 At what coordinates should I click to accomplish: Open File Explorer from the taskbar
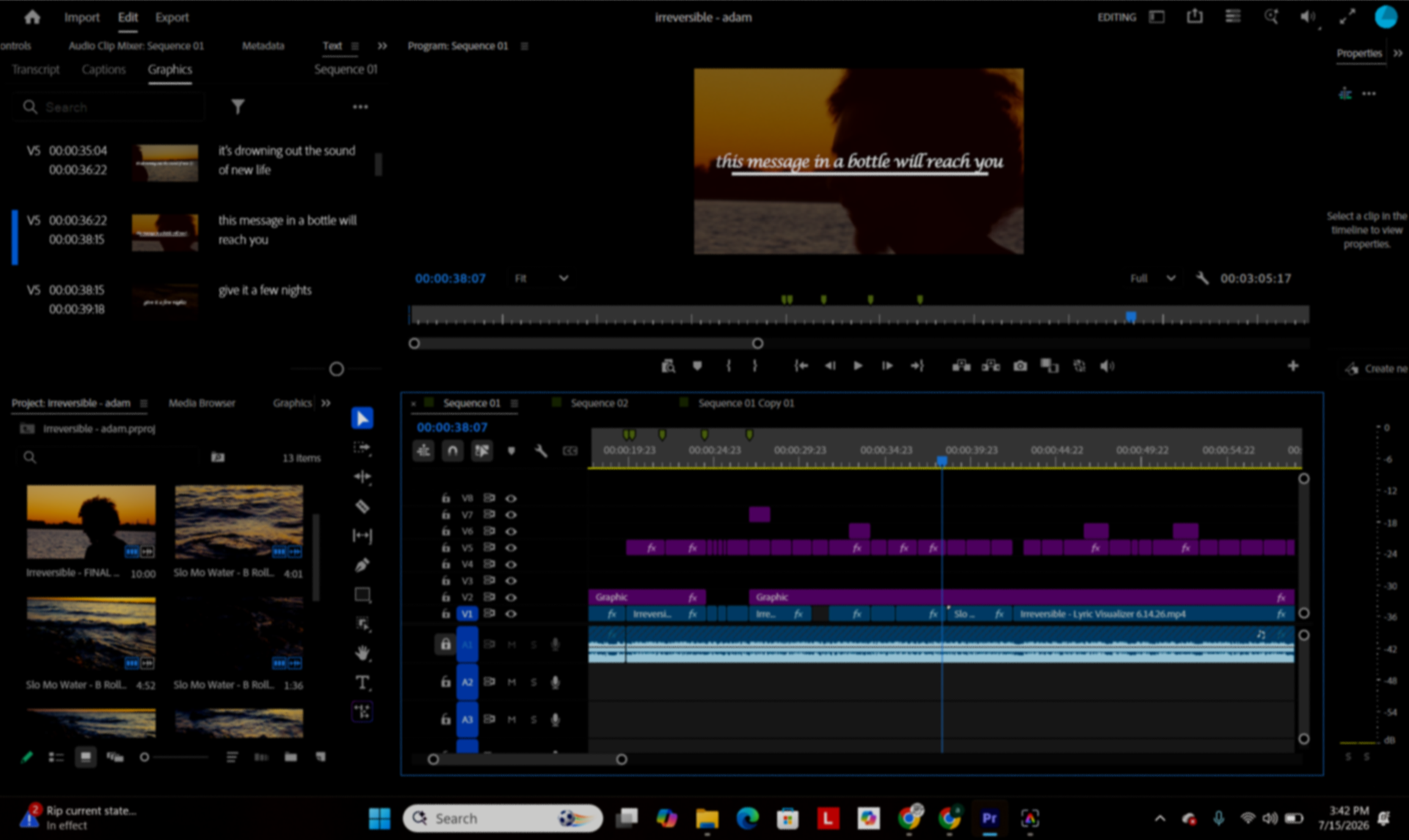(707, 818)
